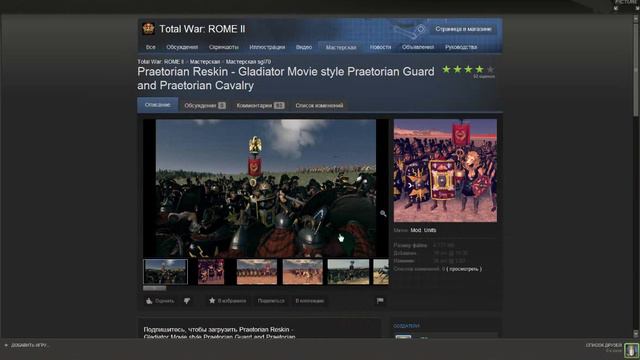Screen dimensions: 640x360
Task: Select the fourth gallery thumbnail with cavalry
Action: 302,272
